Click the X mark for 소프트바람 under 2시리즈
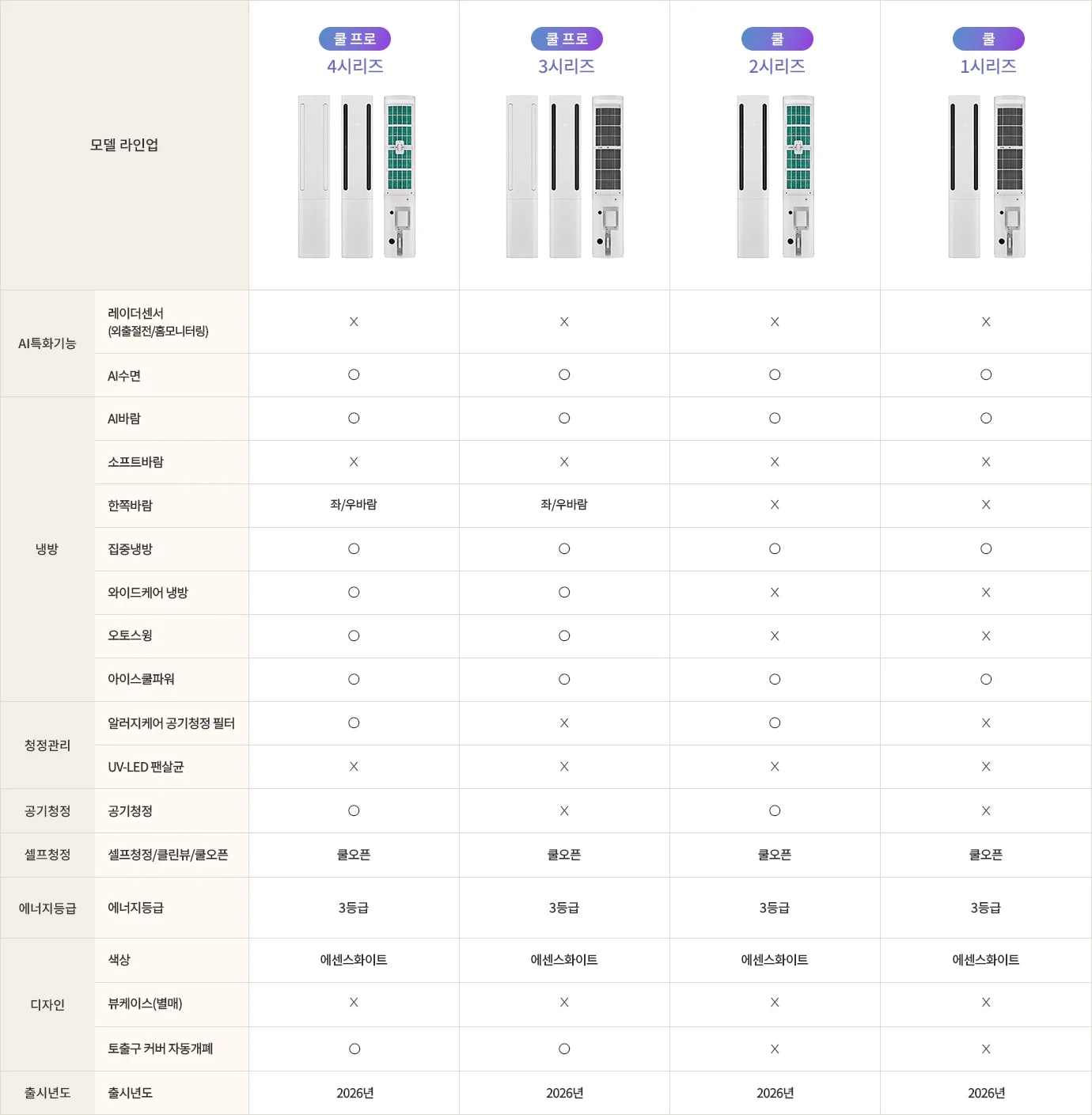 pos(775,462)
